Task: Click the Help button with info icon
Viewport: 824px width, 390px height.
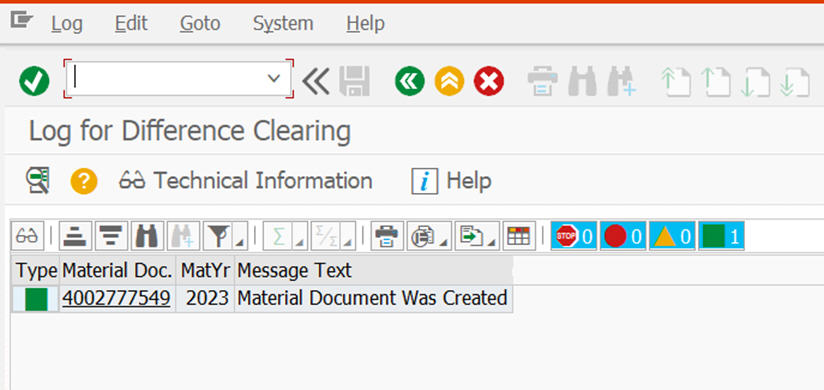Action: [451, 181]
